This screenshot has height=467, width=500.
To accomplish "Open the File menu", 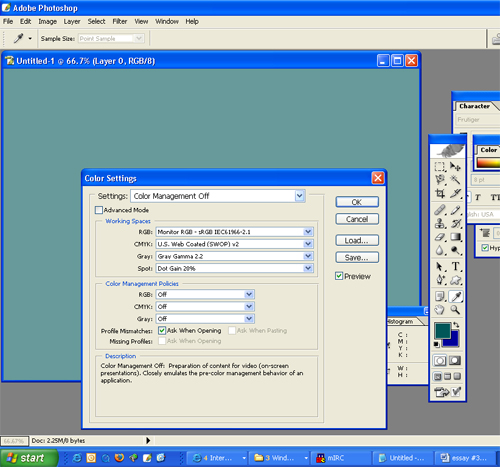I will coord(8,21).
